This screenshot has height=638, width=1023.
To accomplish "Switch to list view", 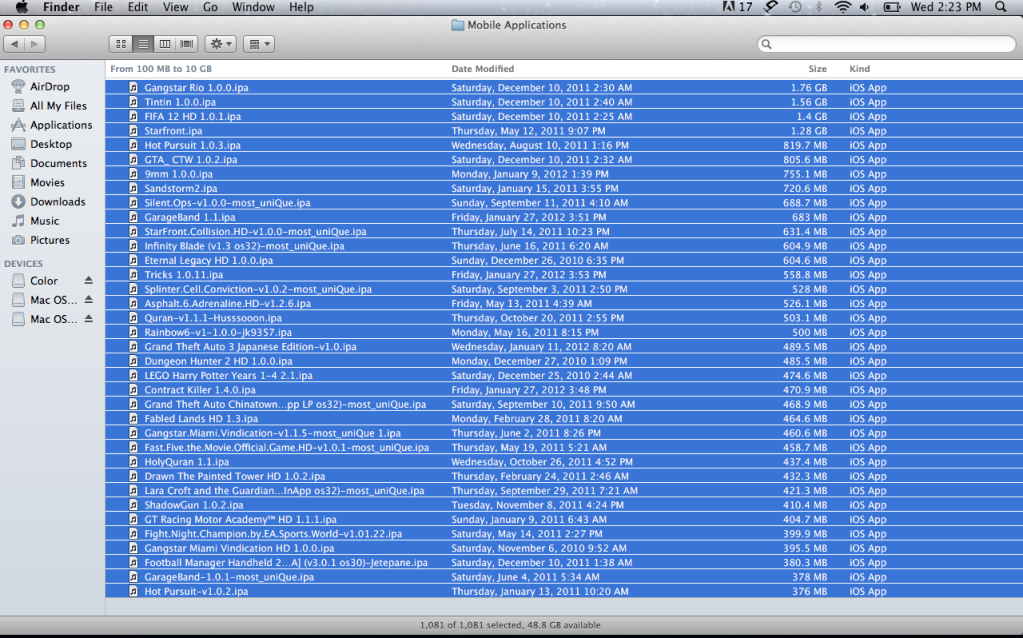I will click(x=143, y=44).
